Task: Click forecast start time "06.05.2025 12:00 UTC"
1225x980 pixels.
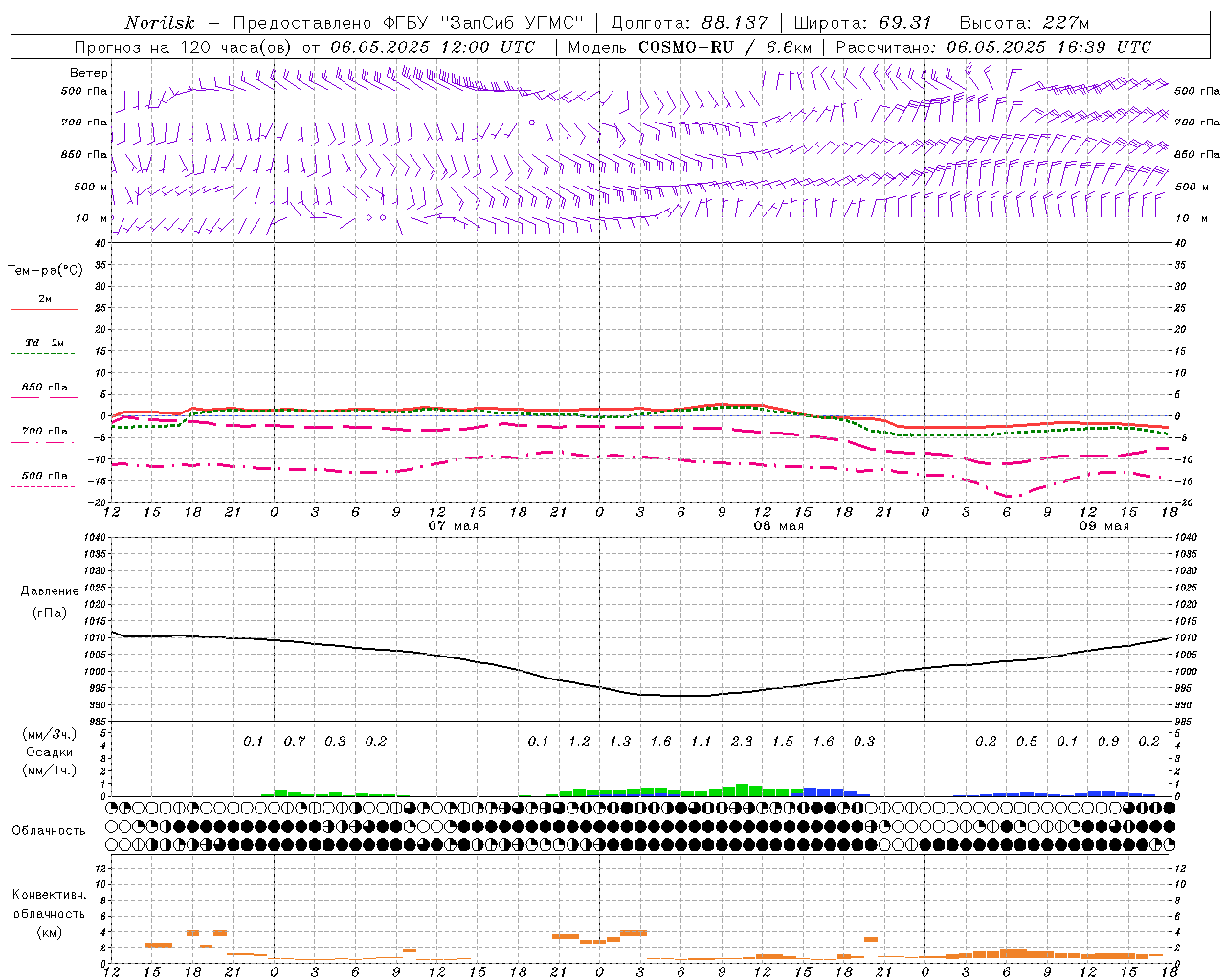Action: click(x=433, y=47)
